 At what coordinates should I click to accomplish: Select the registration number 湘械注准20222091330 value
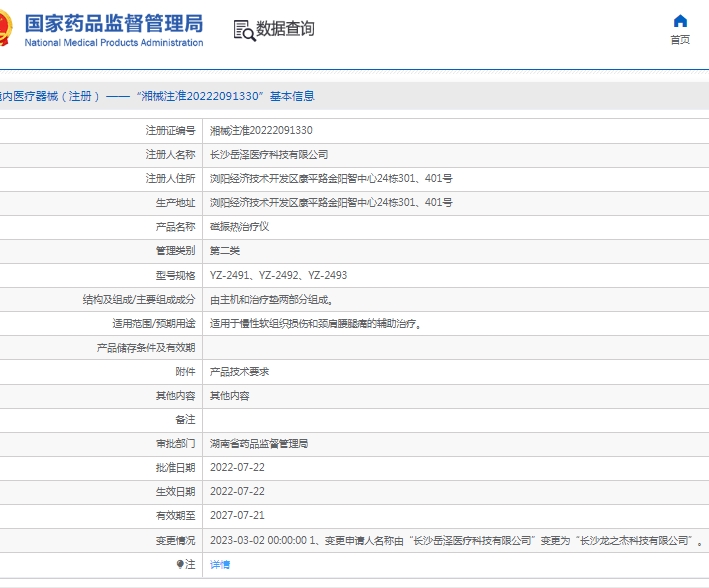tap(261, 131)
